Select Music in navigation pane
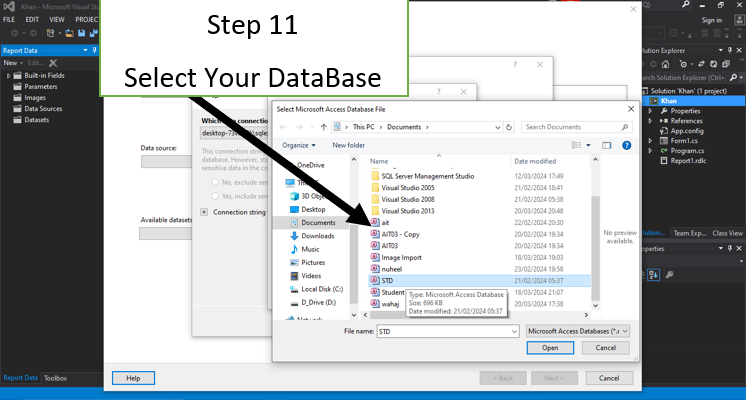 coord(310,249)
